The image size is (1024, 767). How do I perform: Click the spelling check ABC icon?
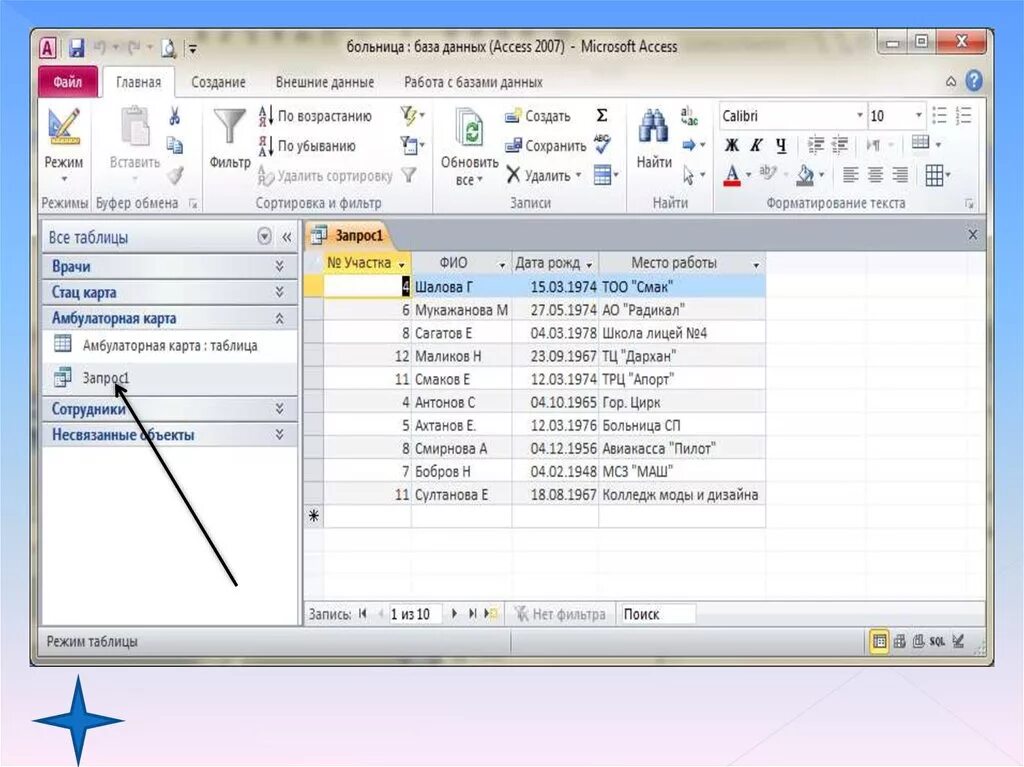click(x=602, y=144)
